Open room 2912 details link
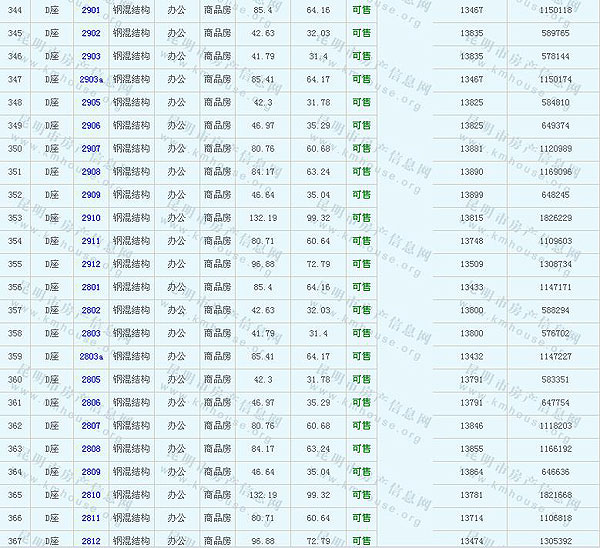Image resolution: width=600 pixels, height=548 pixels. 91,264
